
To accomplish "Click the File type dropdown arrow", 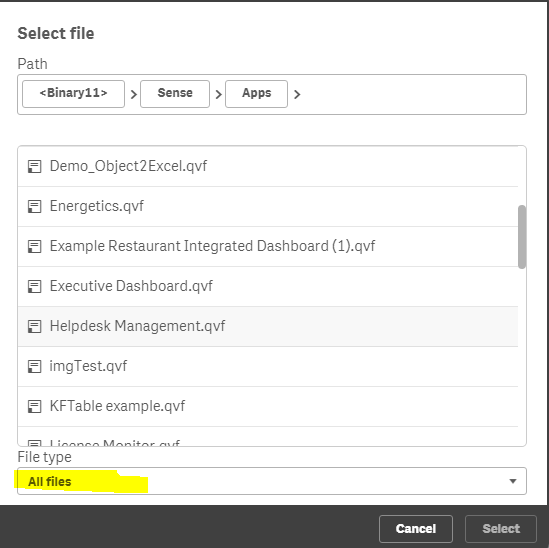I will [513, 481].
